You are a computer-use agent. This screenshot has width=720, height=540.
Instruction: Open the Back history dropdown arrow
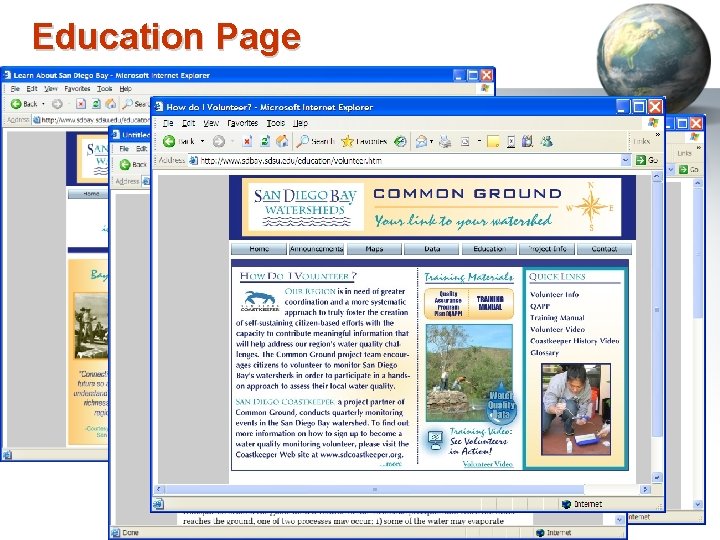[202, 141]
